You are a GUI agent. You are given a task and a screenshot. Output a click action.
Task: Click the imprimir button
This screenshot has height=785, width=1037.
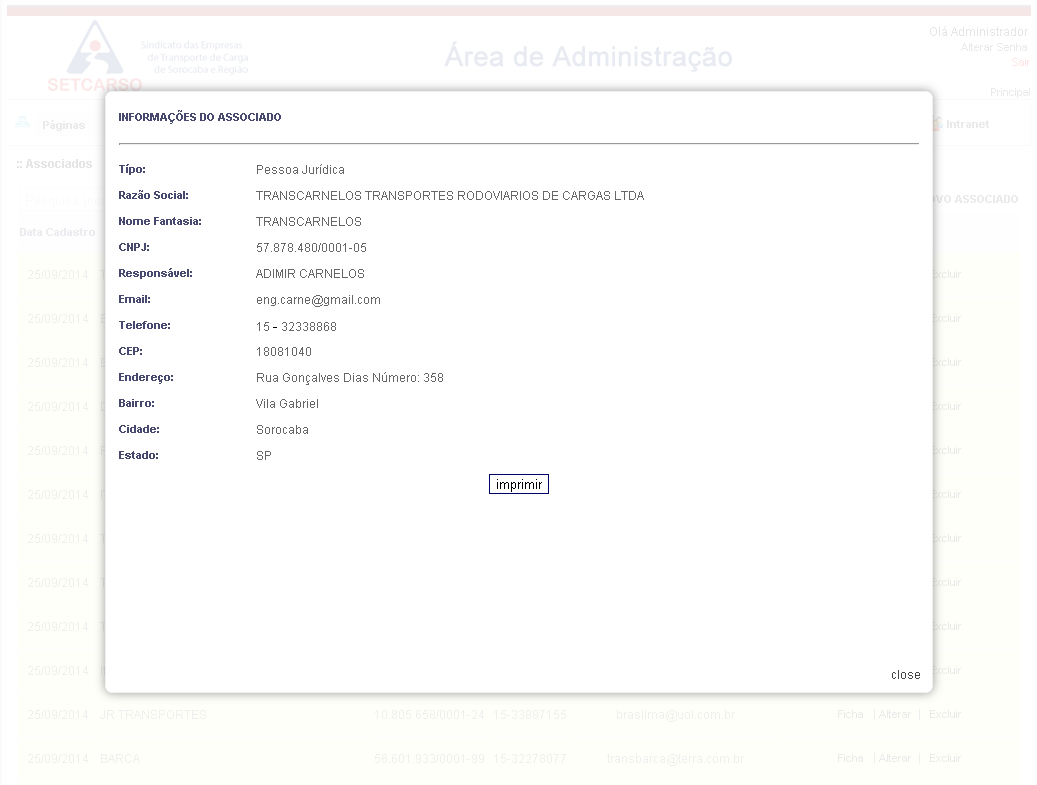click(518, 484)
